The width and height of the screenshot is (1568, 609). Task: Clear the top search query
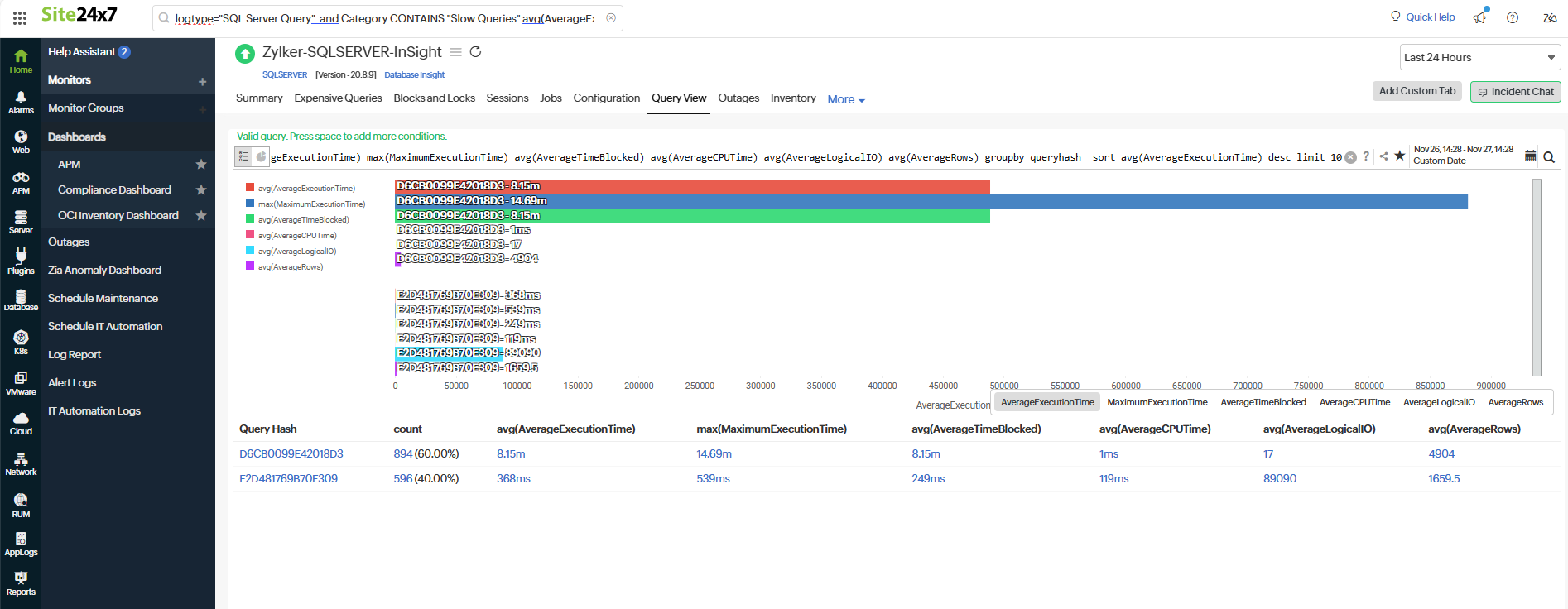pyautogui.click(x=611, y=17)
